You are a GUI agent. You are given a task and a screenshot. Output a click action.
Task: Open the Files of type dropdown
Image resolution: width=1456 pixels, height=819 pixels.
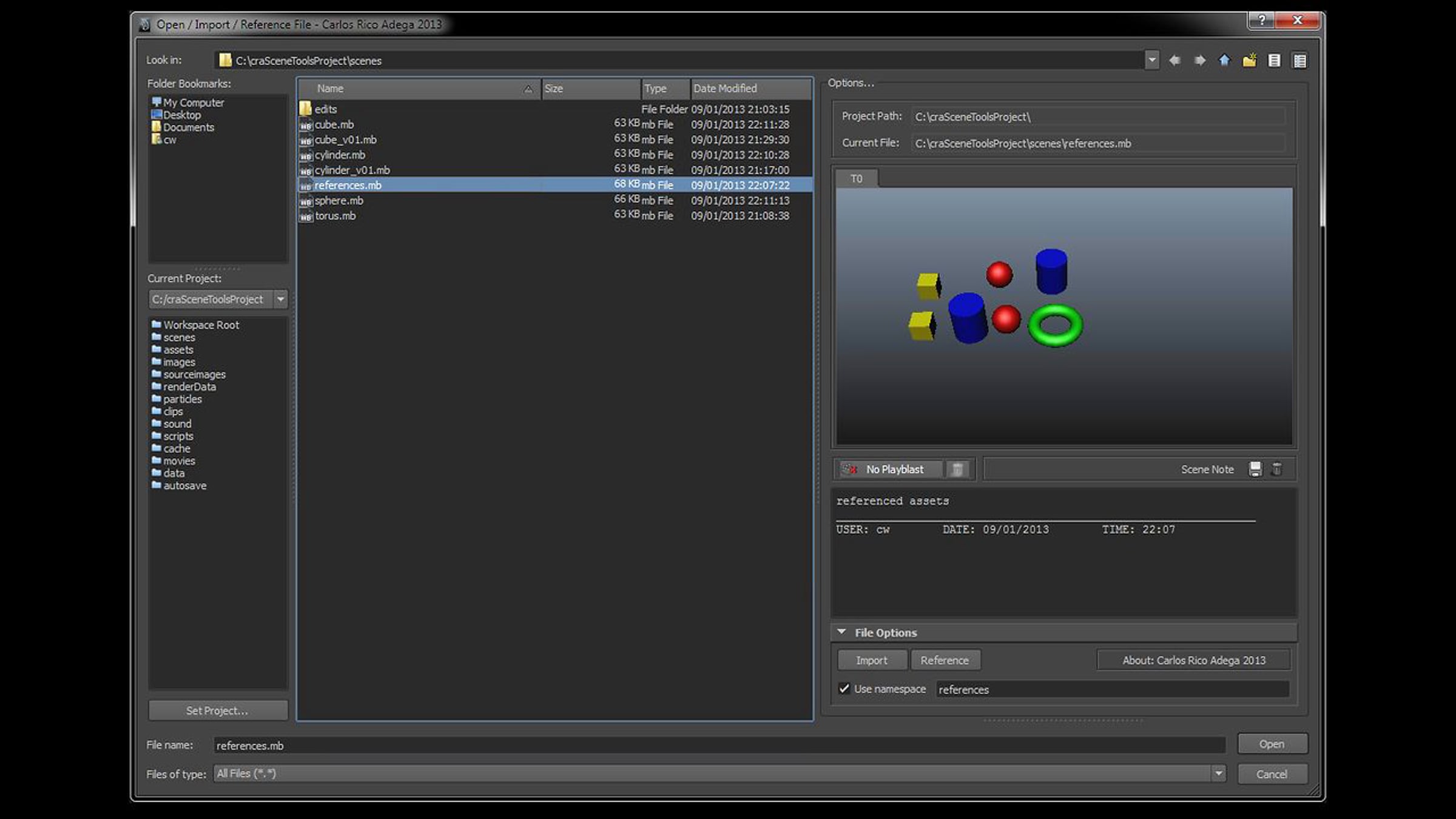1218,773
